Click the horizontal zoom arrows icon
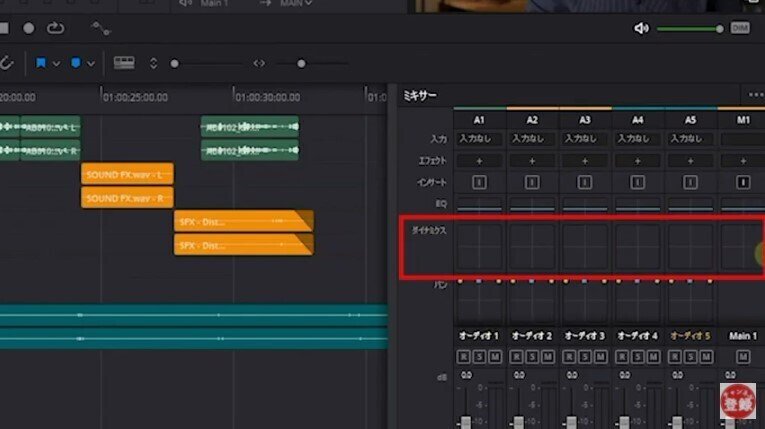The height and width of the screenshot is (429, 765). (259, 63)
